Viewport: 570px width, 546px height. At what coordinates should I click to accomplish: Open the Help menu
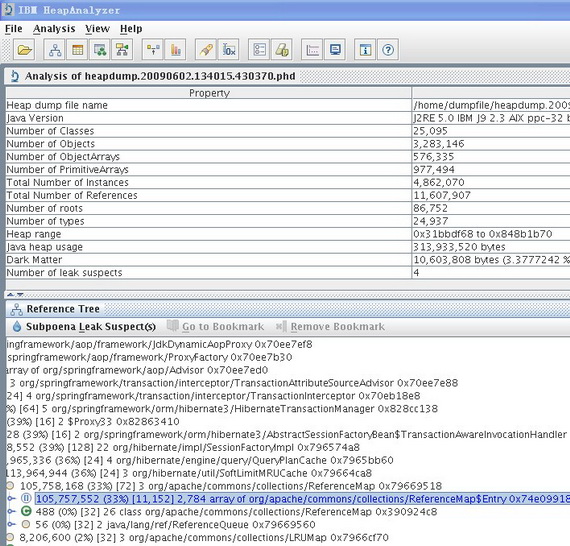pyautogui.click(x=131, y=28)
